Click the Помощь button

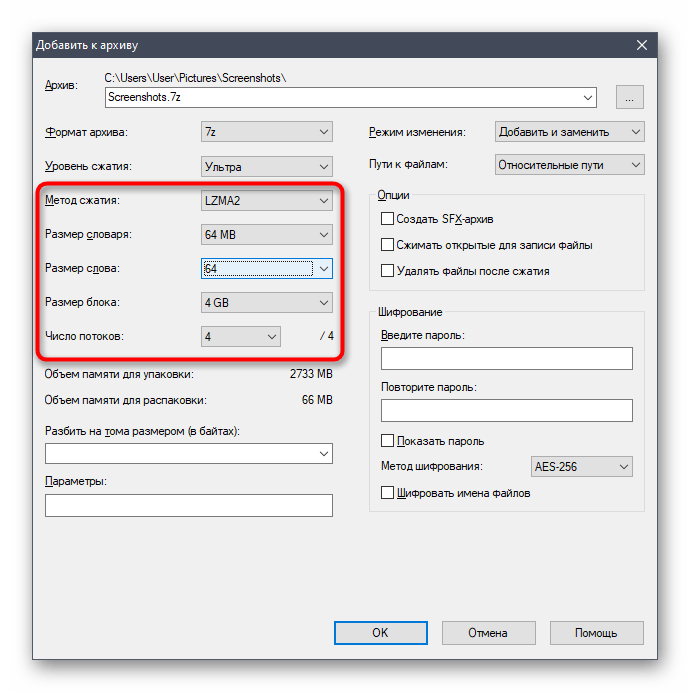click(596, 633)
